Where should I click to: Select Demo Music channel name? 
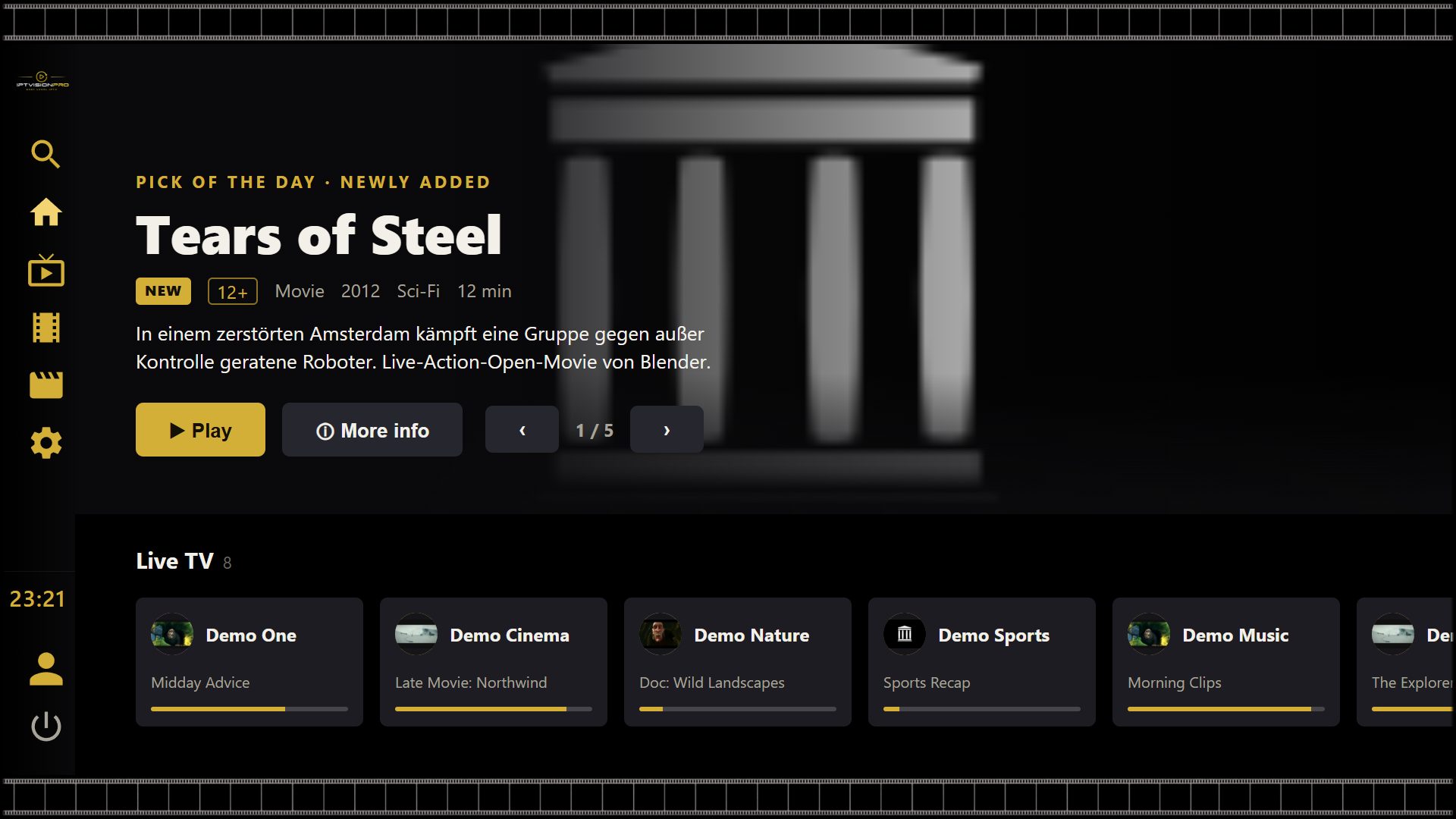[x=1235, y=635]
